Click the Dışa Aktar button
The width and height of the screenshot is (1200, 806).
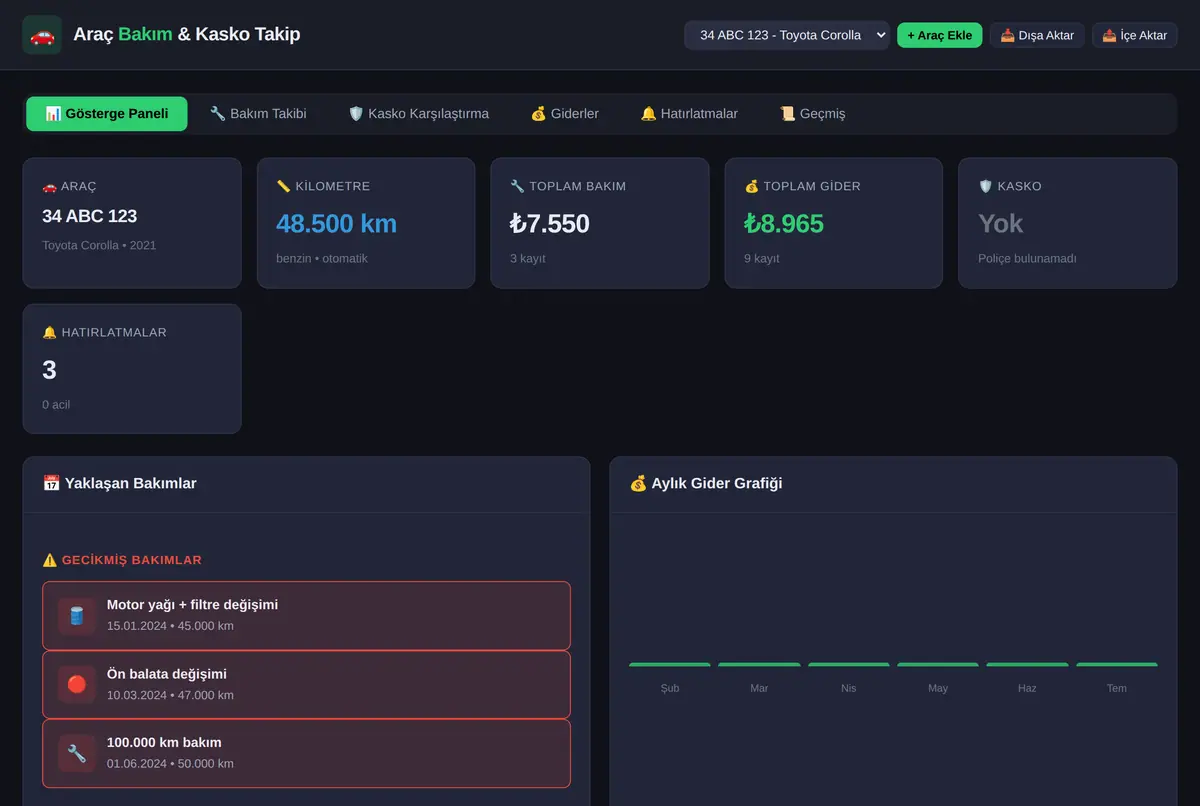click(1037, 35)
